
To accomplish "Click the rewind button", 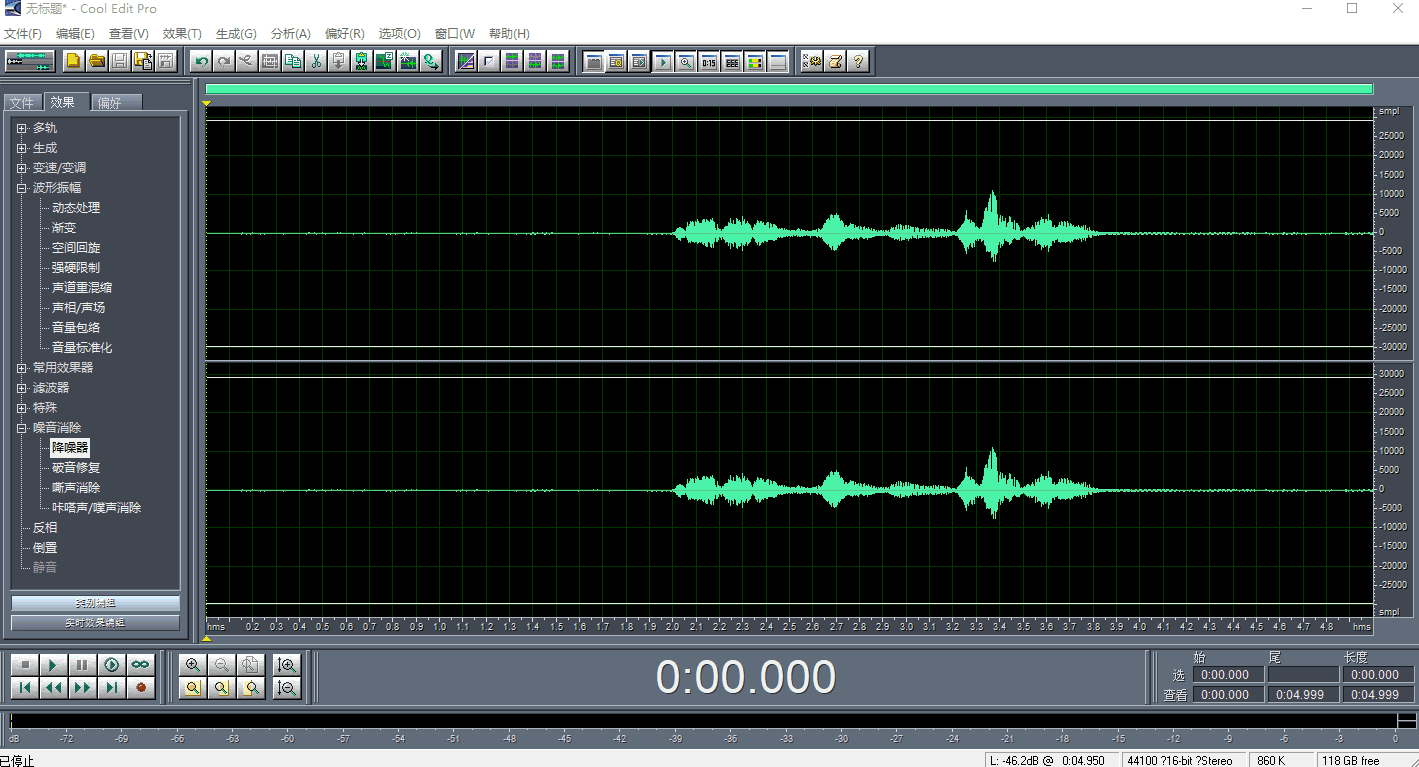I will coord(54,687).
